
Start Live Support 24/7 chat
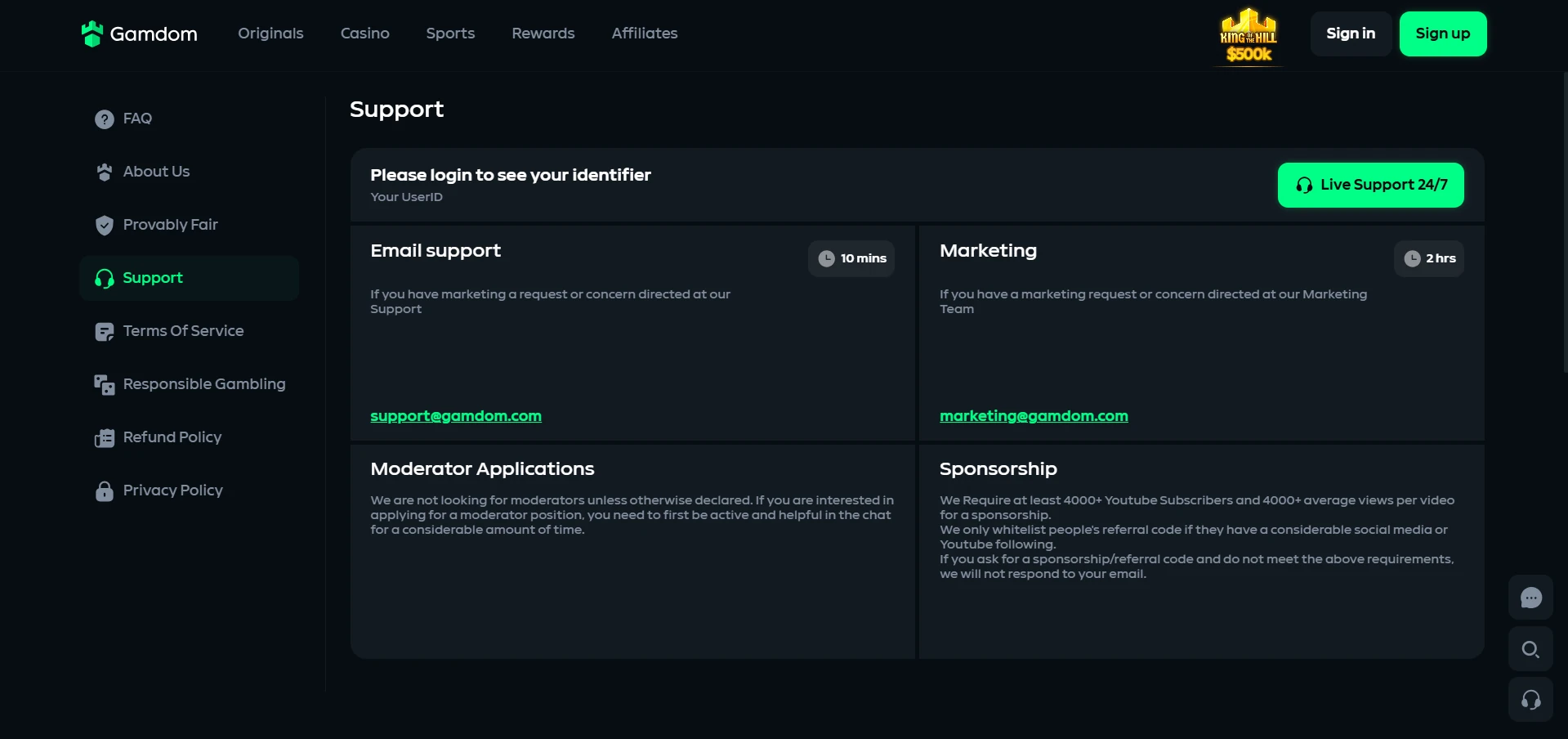(x=1370, y=185)
